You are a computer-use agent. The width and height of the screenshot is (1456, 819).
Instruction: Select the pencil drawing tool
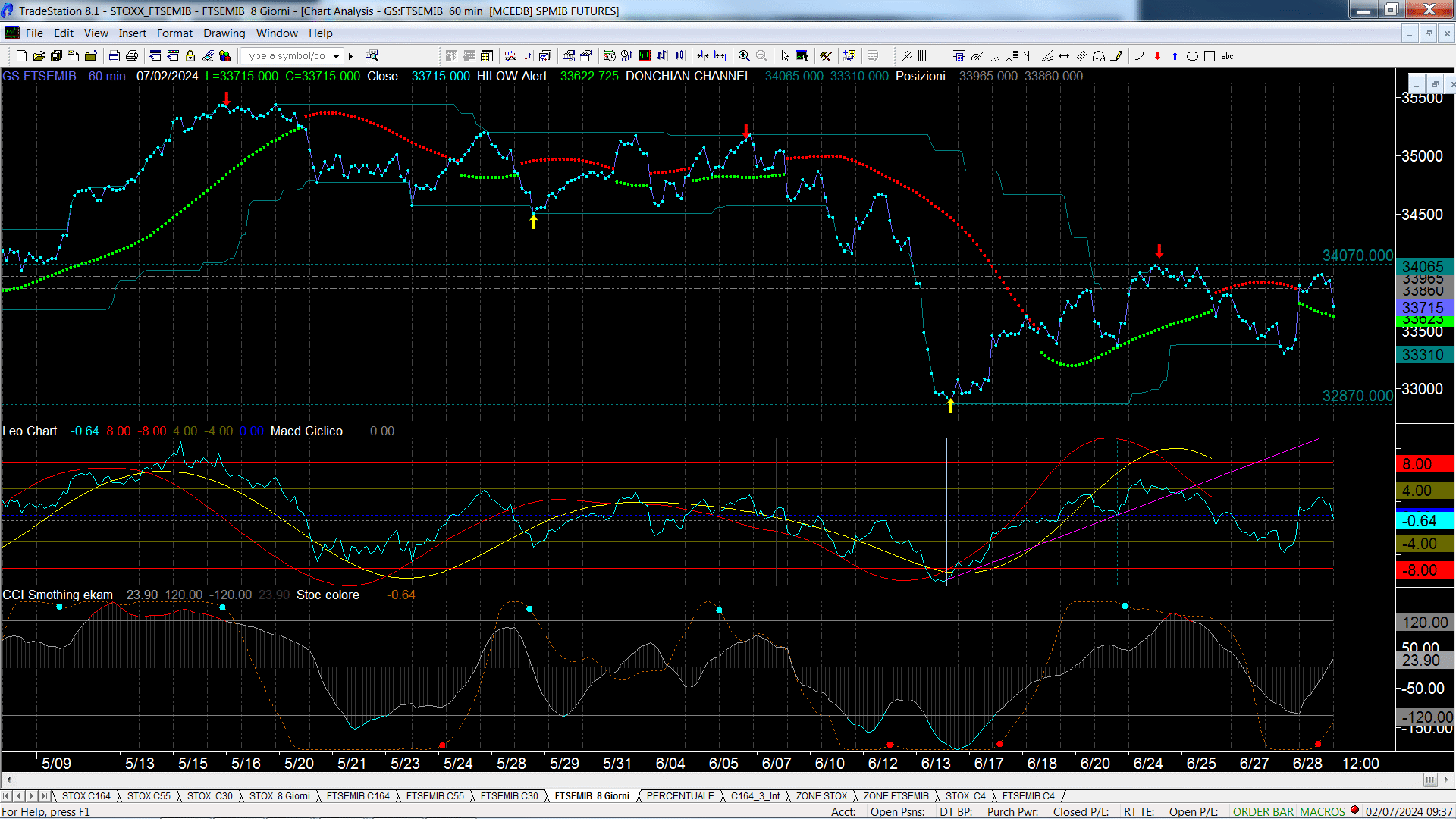(1117, 56)
